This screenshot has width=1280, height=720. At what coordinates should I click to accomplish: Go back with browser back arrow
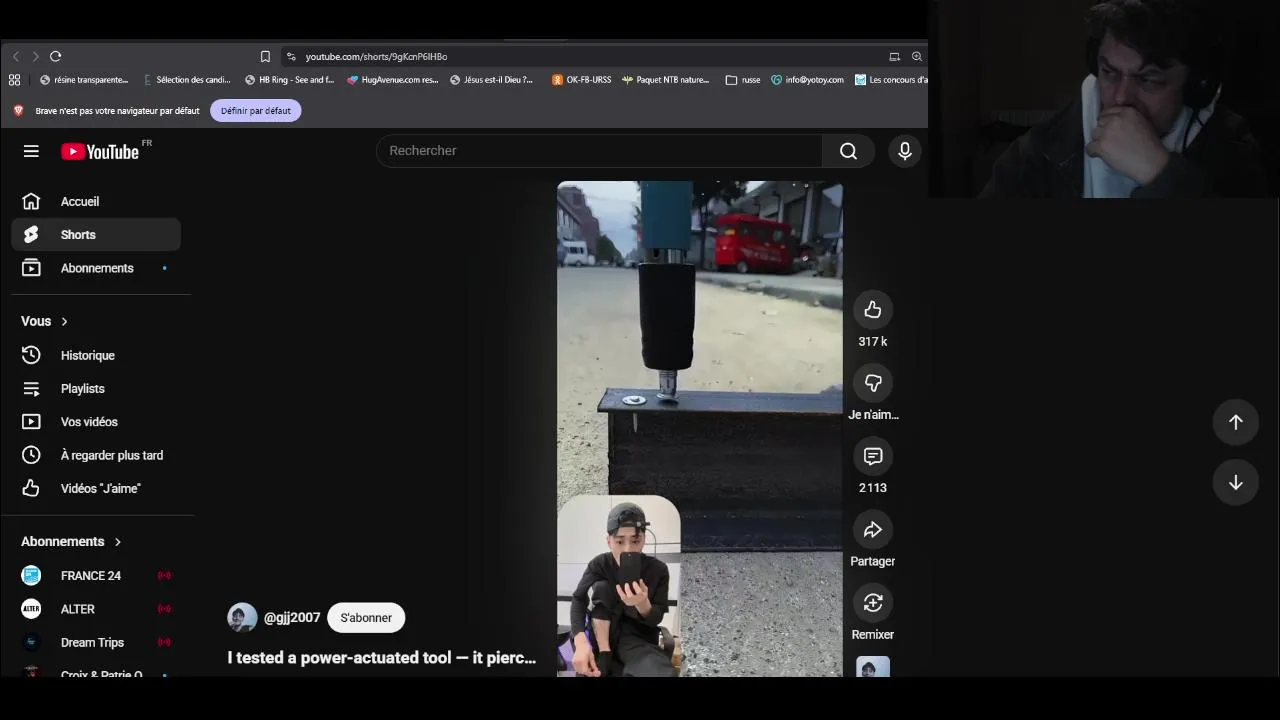pyautogui.click(x=16, y=56)
